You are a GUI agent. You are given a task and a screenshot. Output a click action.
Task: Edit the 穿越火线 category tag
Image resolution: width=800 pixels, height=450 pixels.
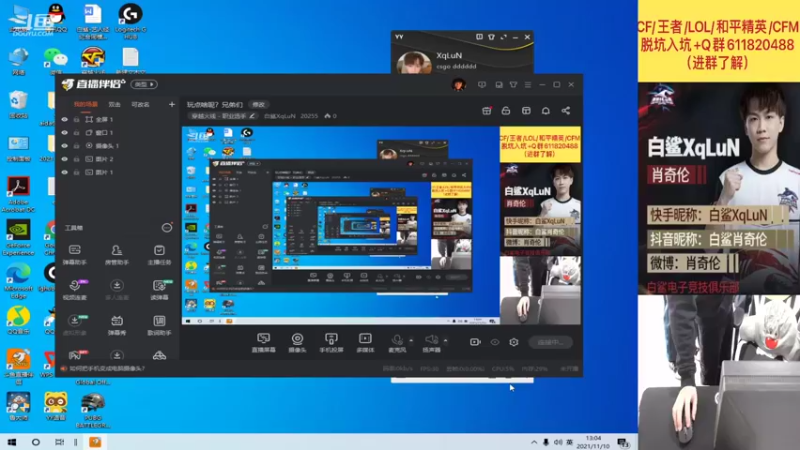[222, 116]
